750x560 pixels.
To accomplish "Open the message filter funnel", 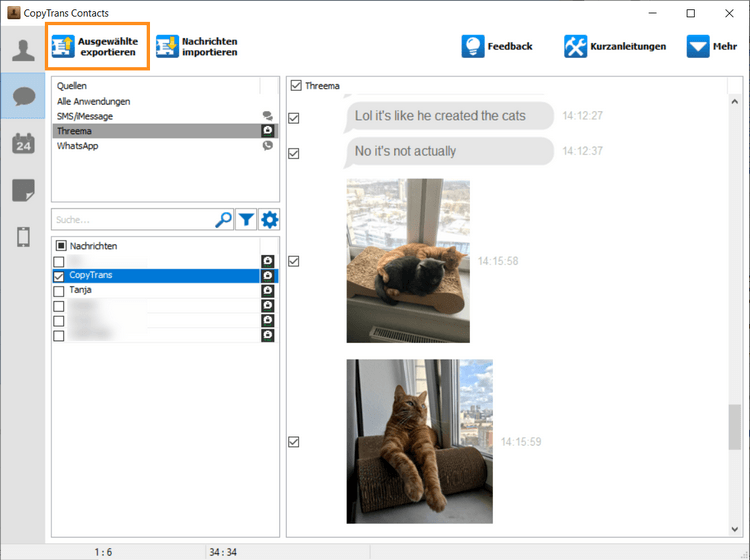I will click(x=246, y=220).
